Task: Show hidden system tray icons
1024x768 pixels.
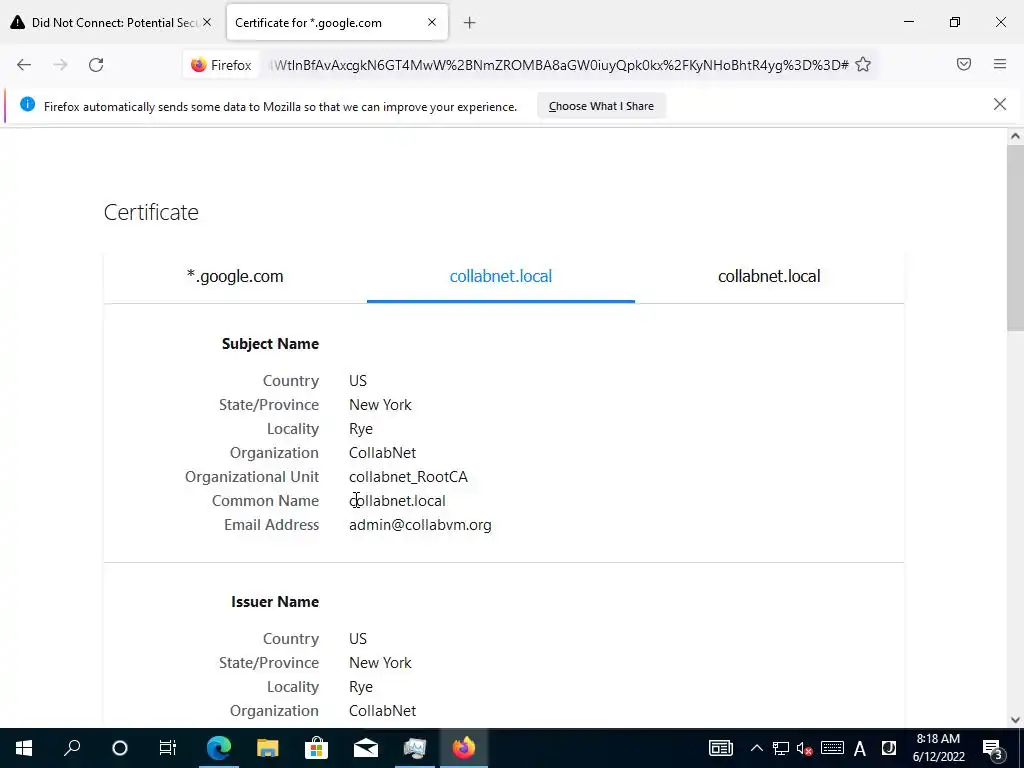Action: click(x=756, y=748)
